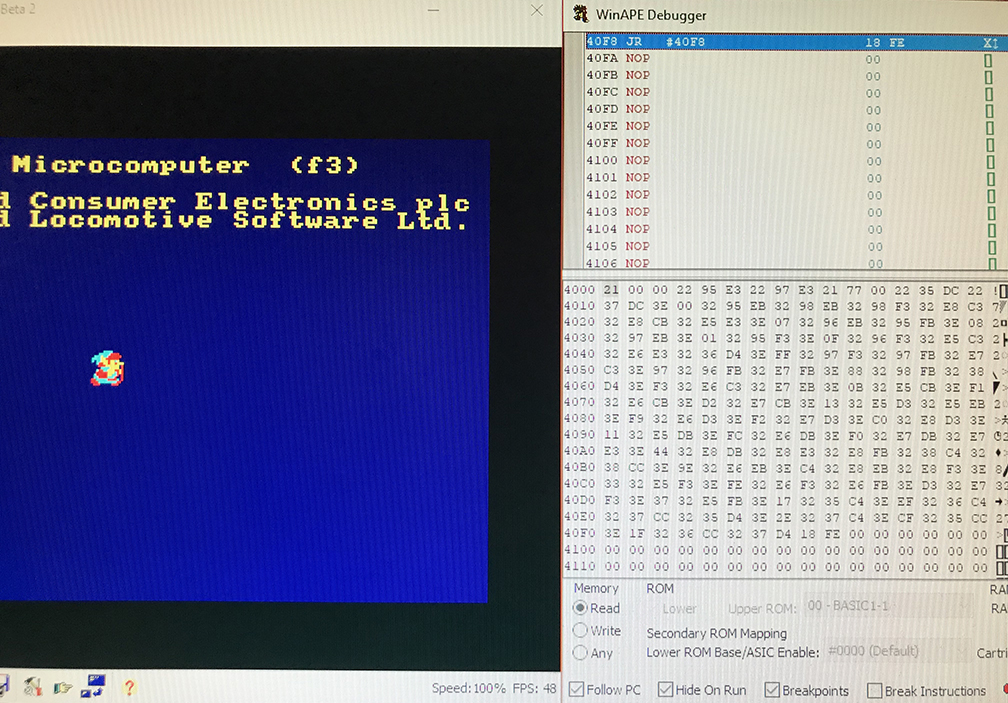Click the Speed: 100% status text
This screenshot has width=1008, height=703.
(469, 688)
